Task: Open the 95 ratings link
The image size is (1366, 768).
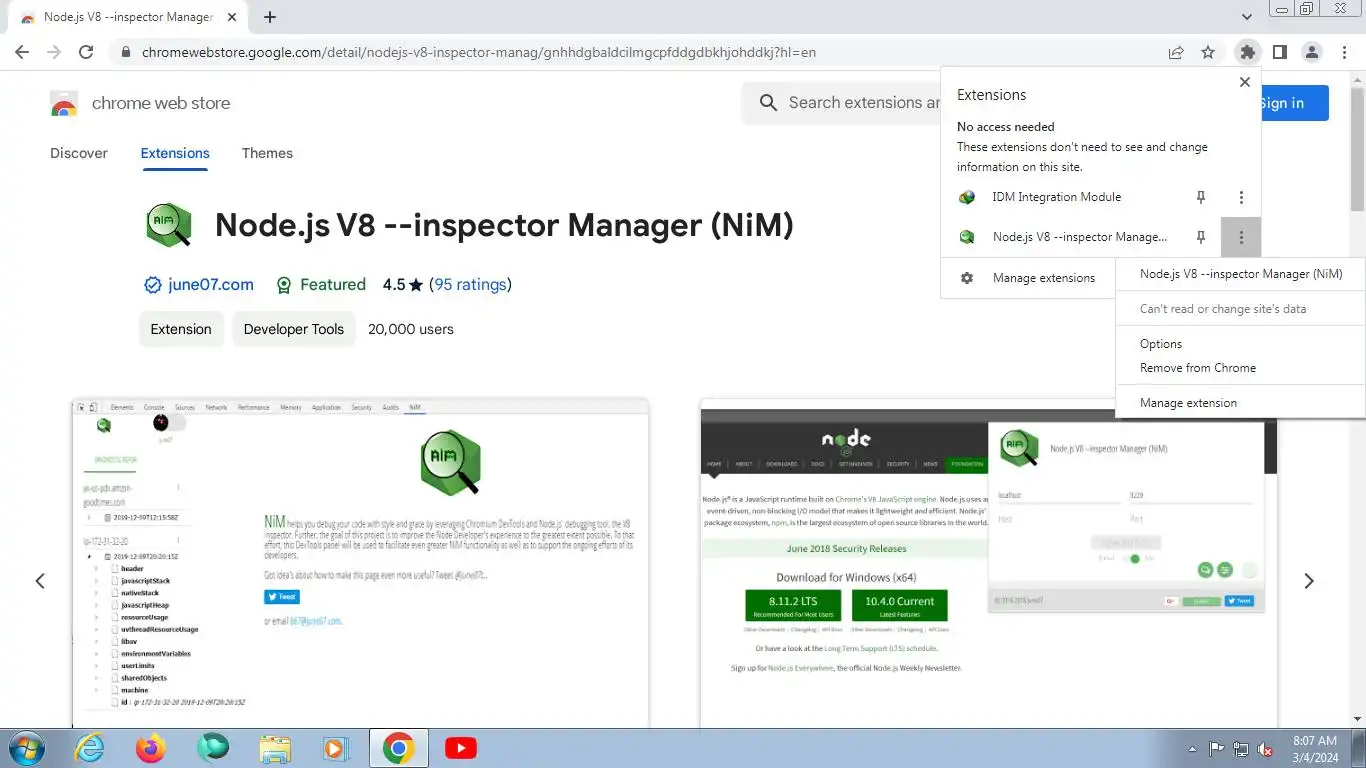Action: (470, 285)
